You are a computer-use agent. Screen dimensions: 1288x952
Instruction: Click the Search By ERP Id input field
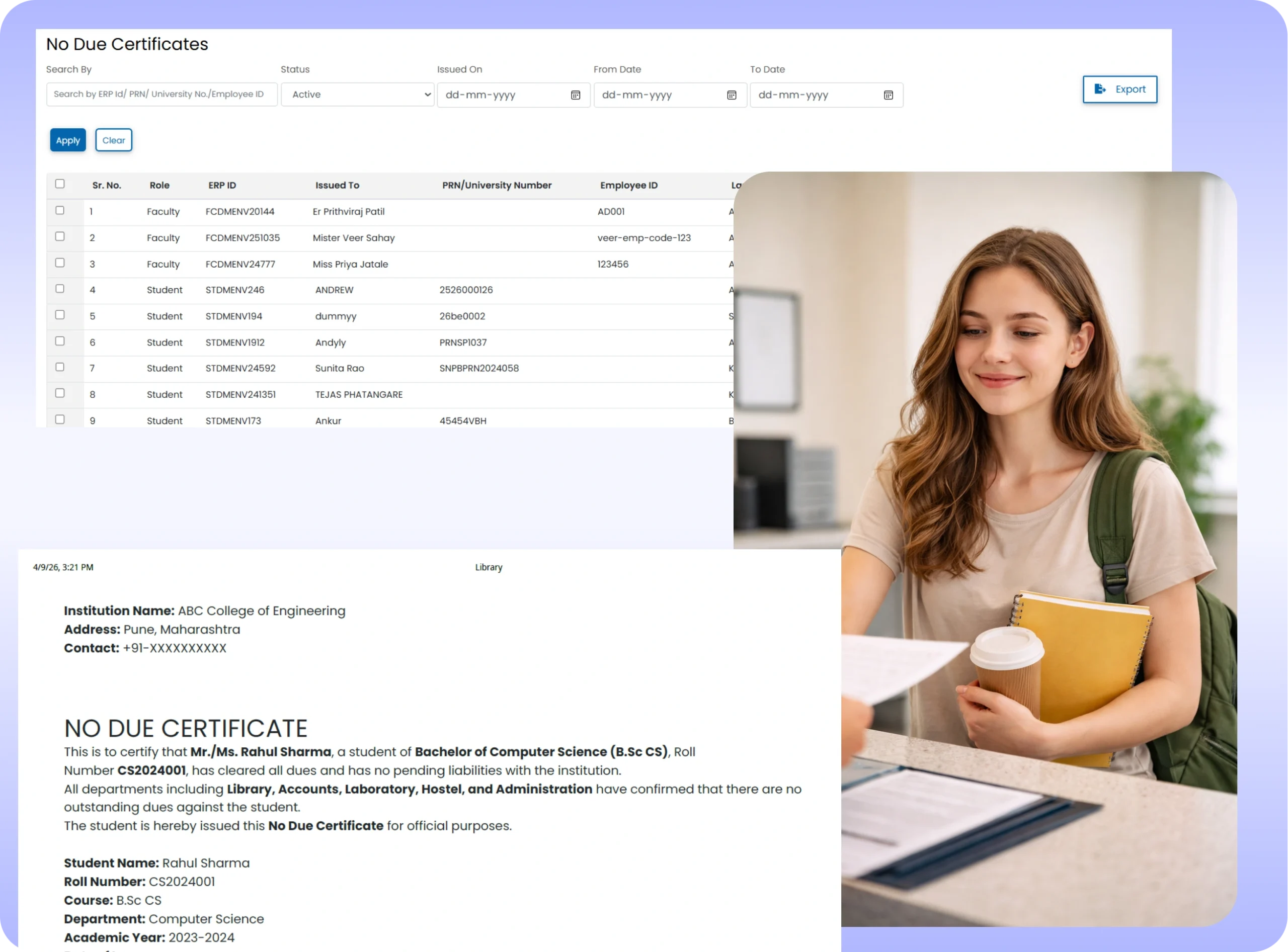[162, 95]
